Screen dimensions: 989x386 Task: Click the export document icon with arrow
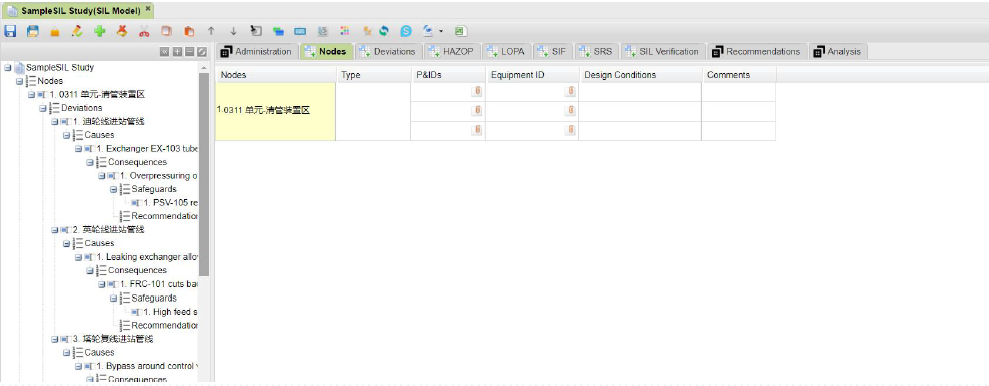click(429, 30)
